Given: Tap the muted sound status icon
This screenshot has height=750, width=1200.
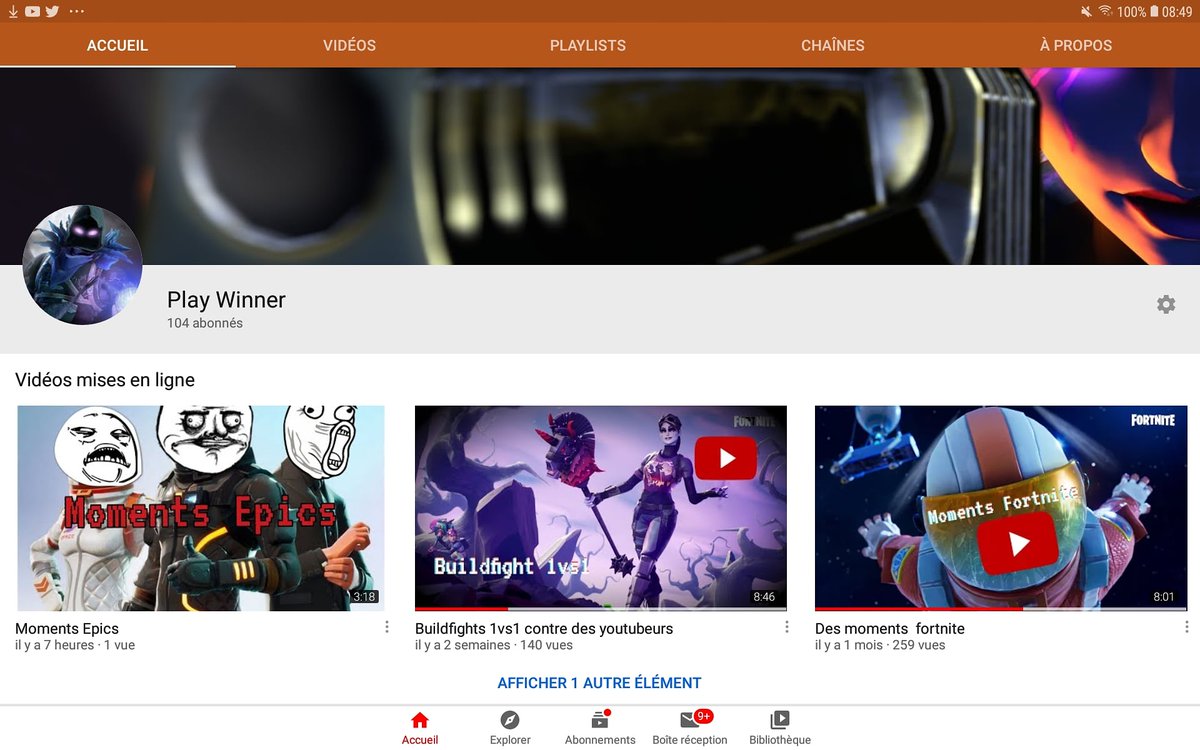Looking at the screenshot, I should pos(1086,11).
